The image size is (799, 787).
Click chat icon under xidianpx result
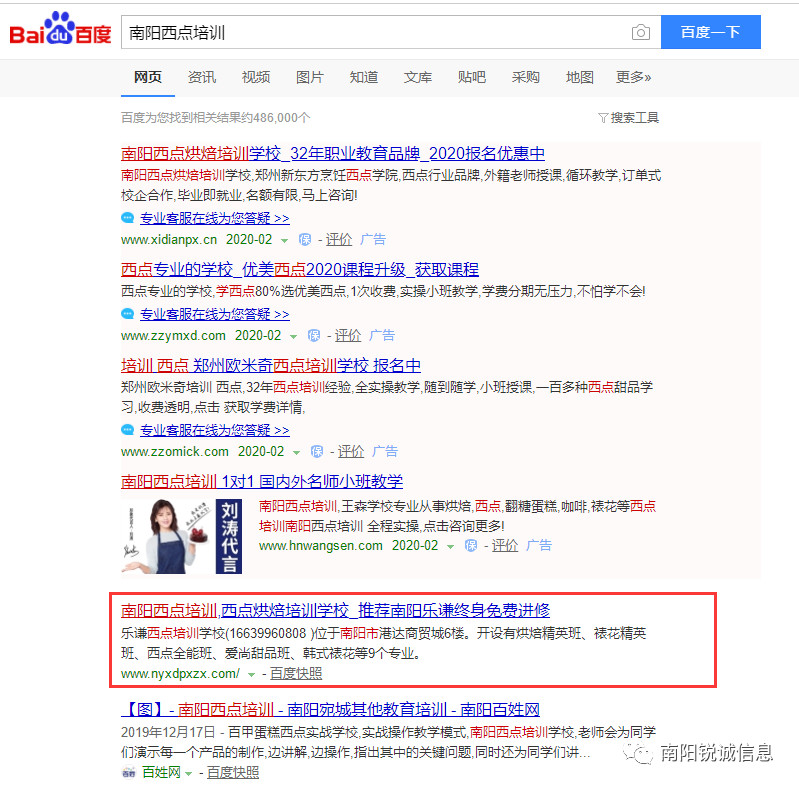(x=127, y=218)
